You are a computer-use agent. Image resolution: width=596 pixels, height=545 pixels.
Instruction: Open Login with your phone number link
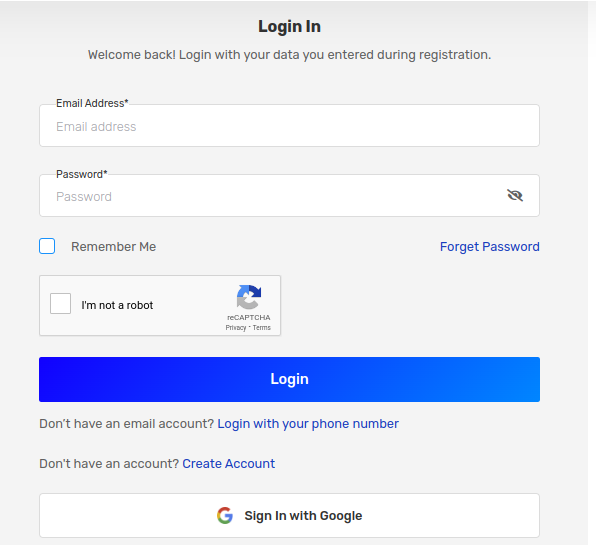click(x=308, y=424)
